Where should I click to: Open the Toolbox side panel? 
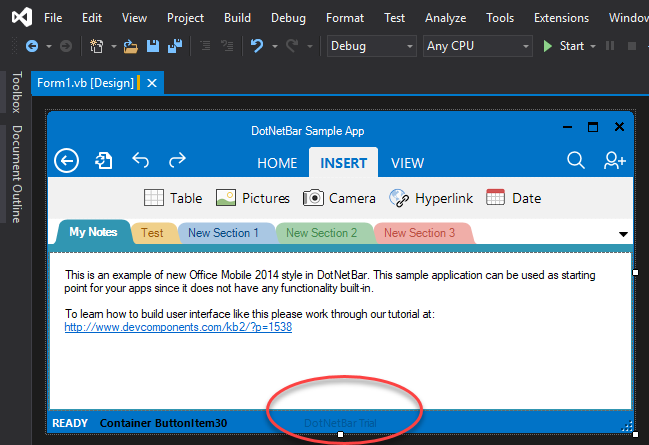click(x=17, y=92)
